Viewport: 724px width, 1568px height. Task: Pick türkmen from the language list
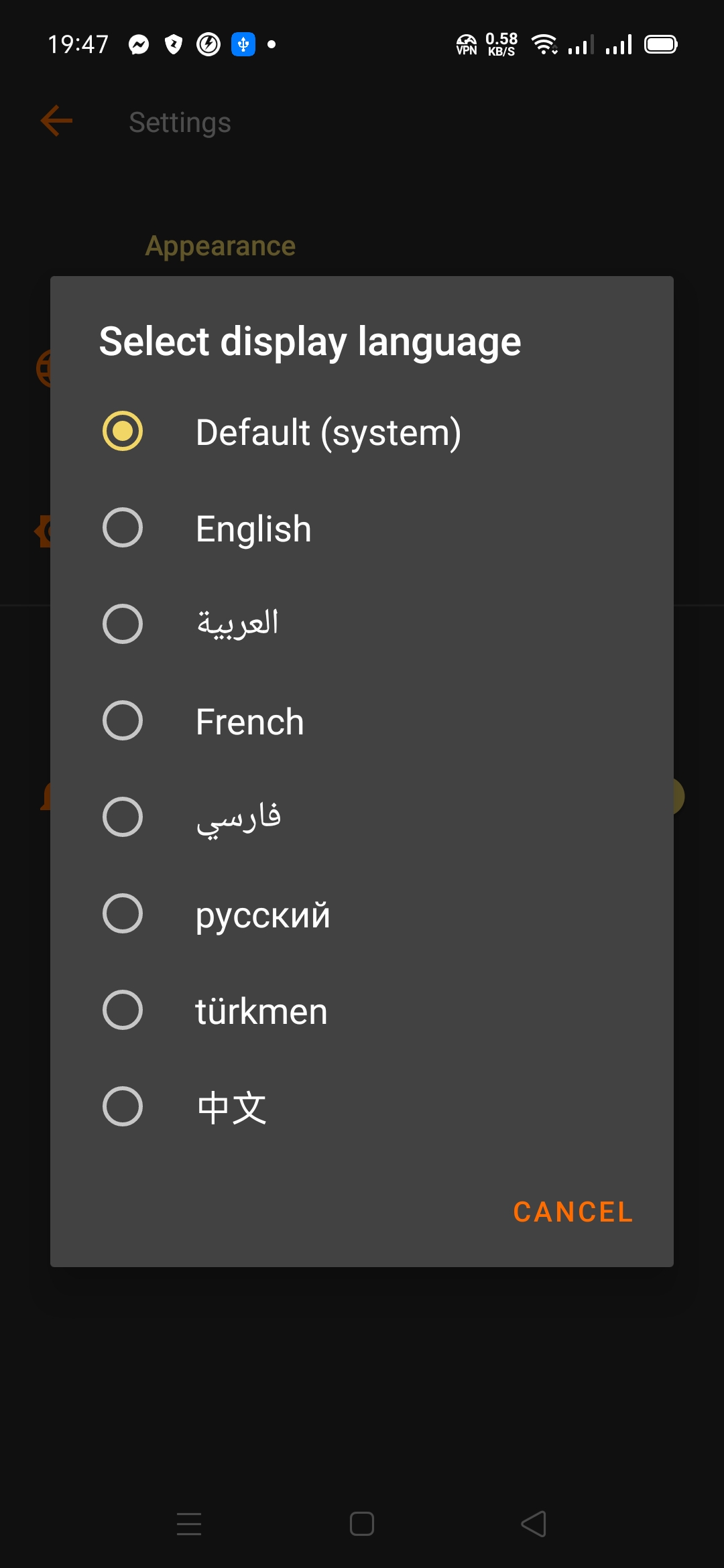123,1010
